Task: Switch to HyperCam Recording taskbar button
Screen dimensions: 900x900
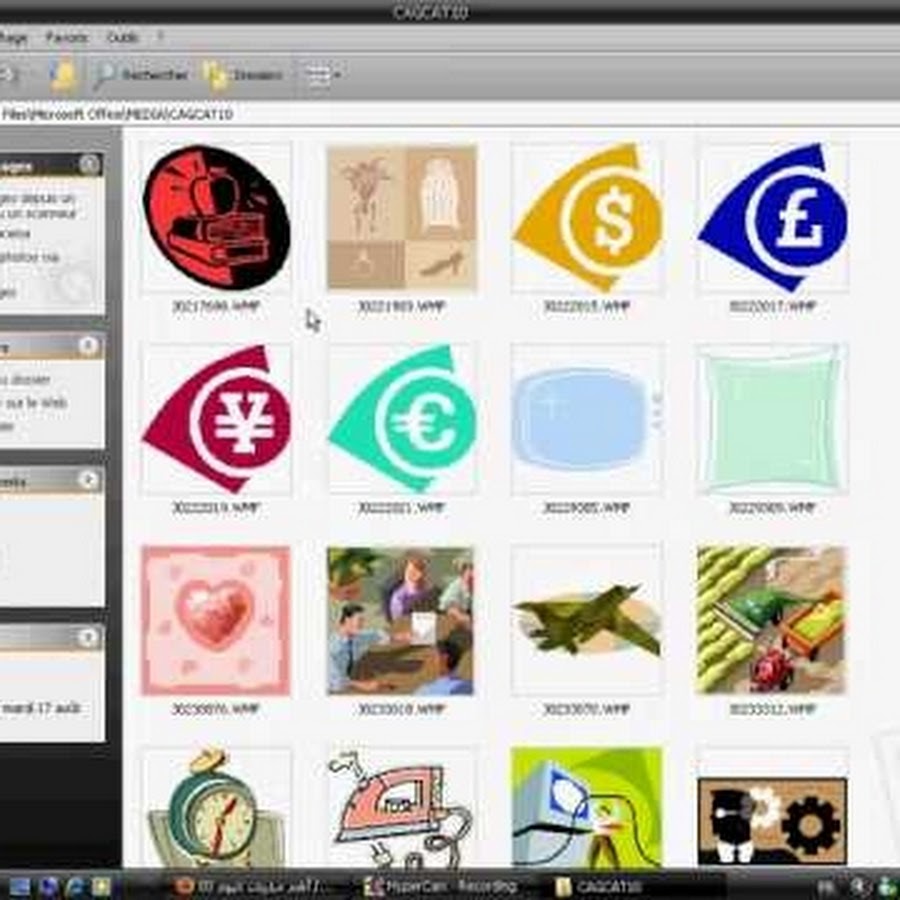Action: (x=440, y=886)
